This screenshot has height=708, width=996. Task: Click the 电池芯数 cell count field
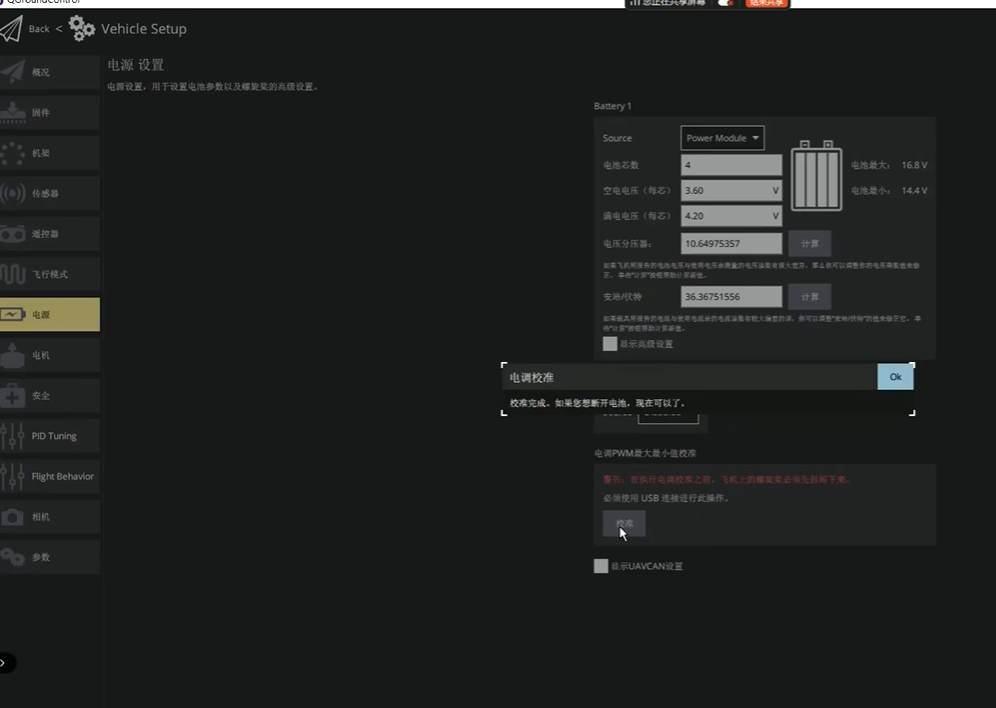(731, 165)
